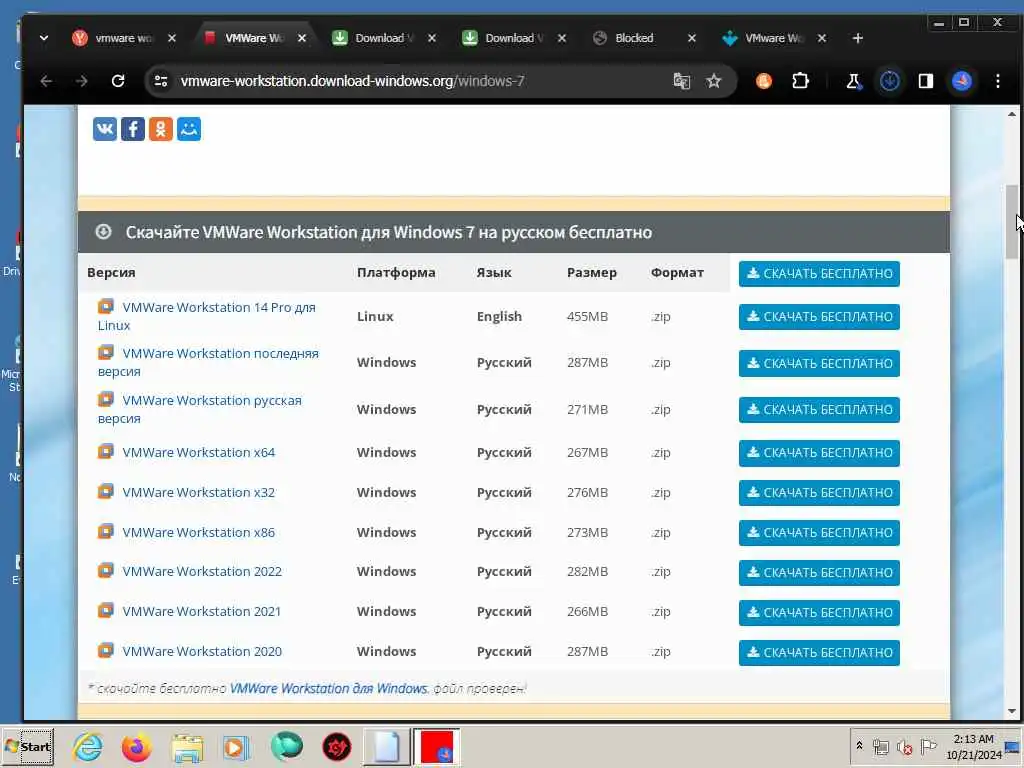Open VMWare Workstation 2021 link
1024x768 pixels.
click(x=201, y=611)
